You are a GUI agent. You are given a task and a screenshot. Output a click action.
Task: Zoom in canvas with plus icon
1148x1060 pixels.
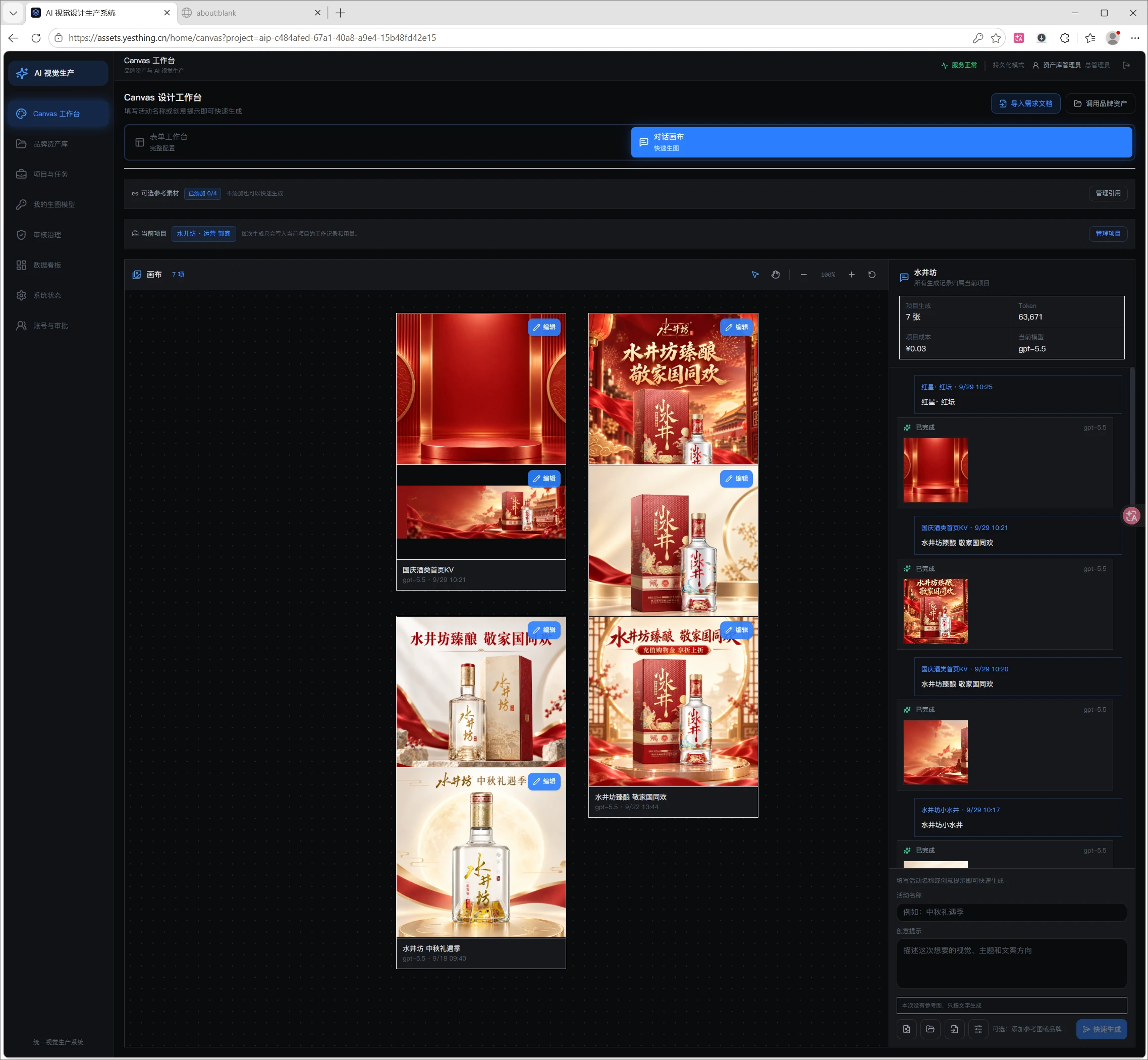coord(852,275)
